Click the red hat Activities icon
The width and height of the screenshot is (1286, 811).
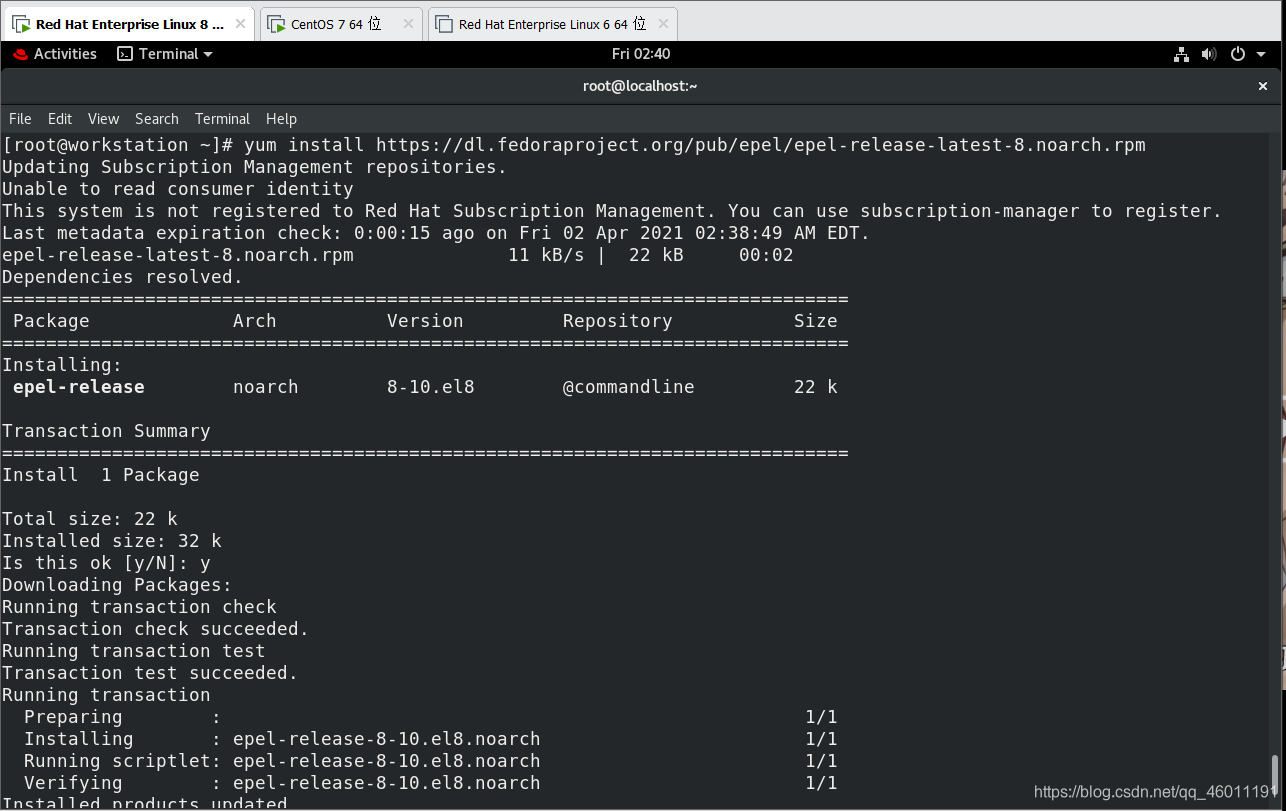pos(18,54)
